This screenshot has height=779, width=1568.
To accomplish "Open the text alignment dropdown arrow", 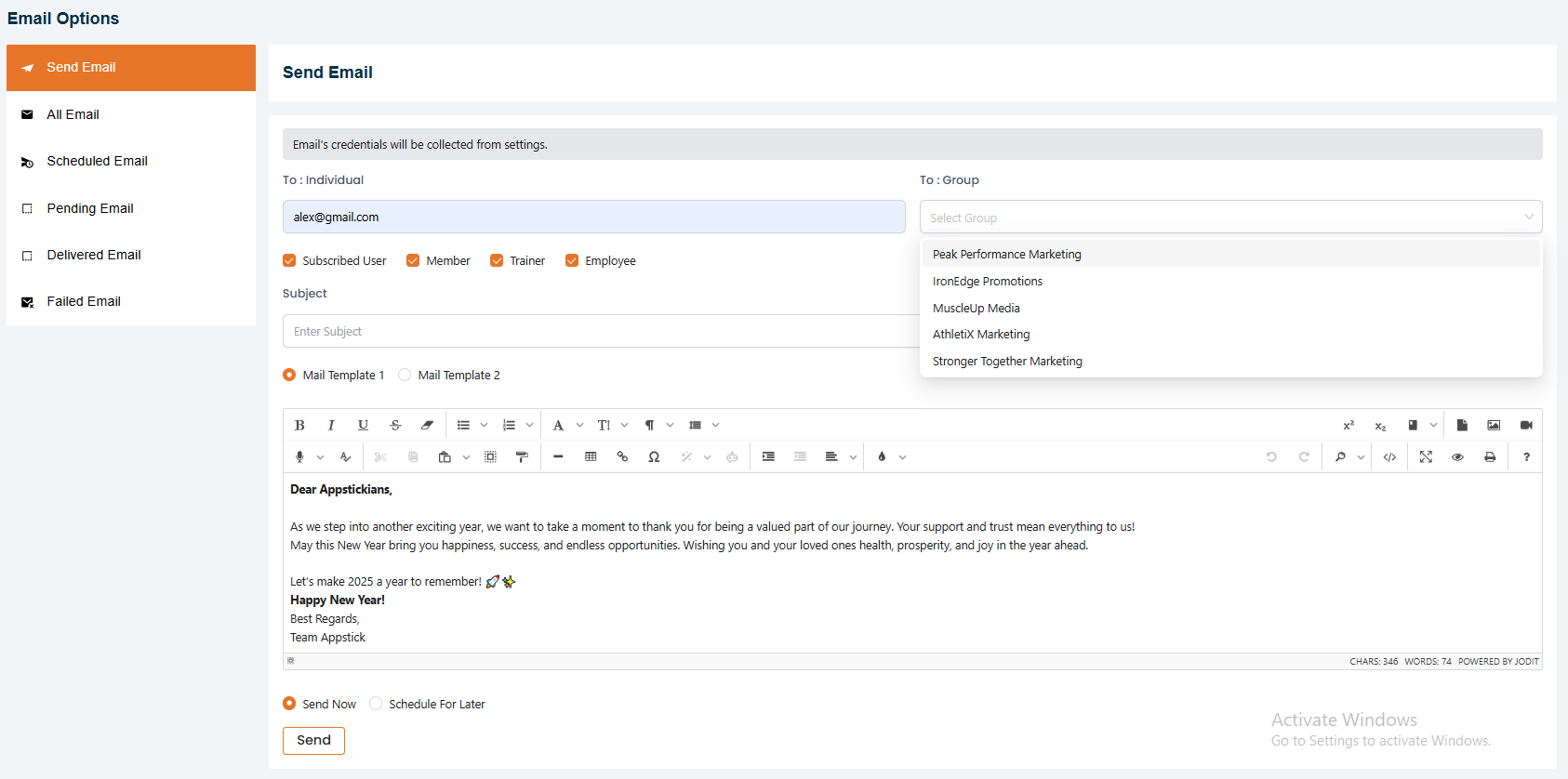I will (x=853, y=456).
